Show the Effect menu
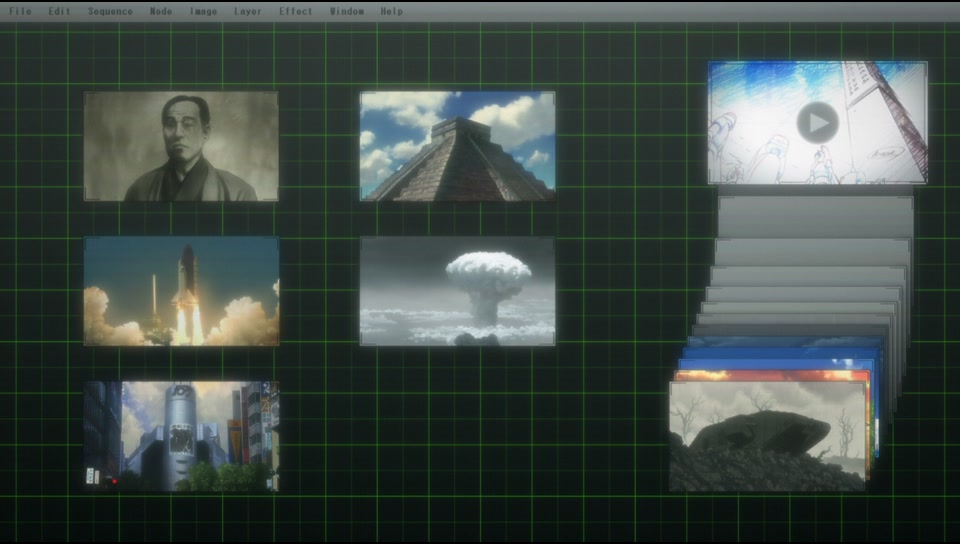 point(296,12)
